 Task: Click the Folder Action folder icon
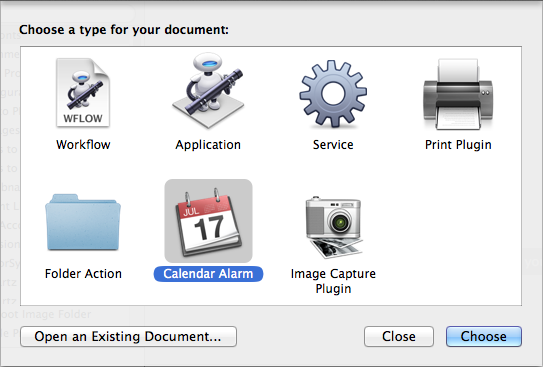[83, 222]
